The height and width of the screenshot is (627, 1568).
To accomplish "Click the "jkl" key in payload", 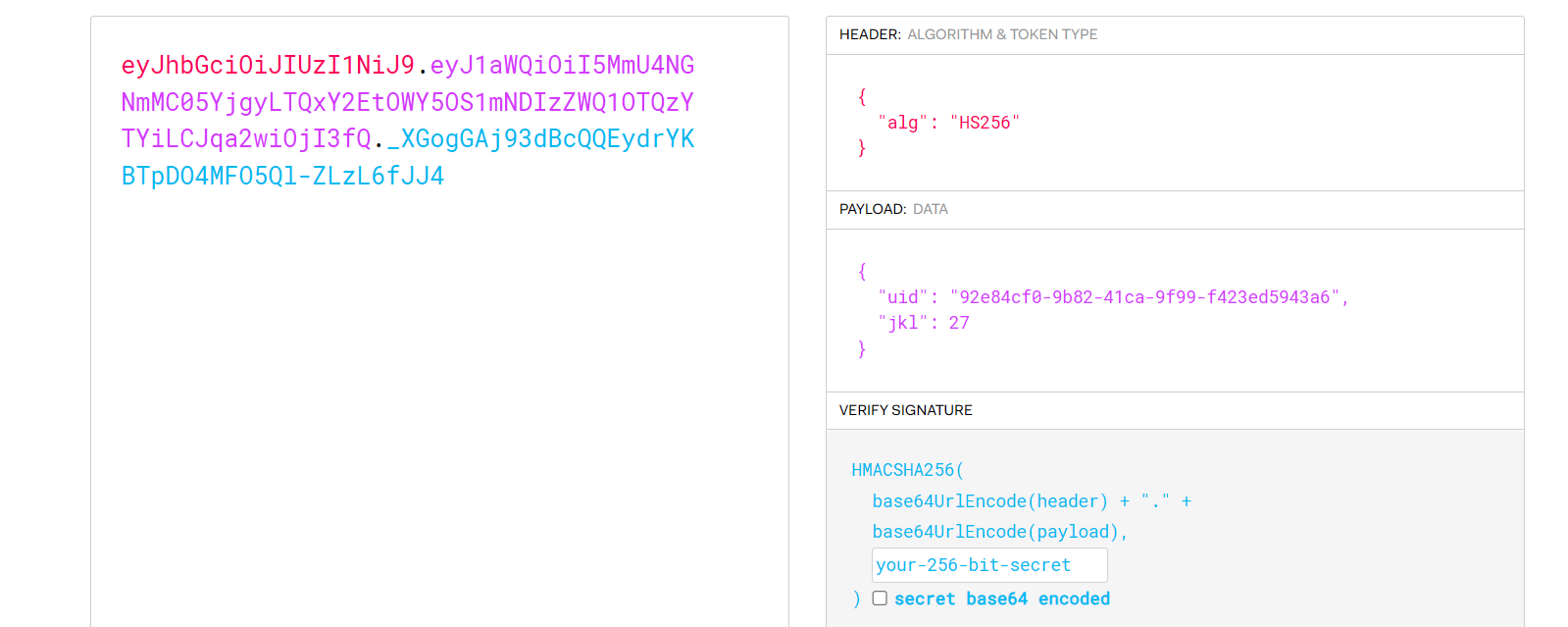I will coord(902,323).
